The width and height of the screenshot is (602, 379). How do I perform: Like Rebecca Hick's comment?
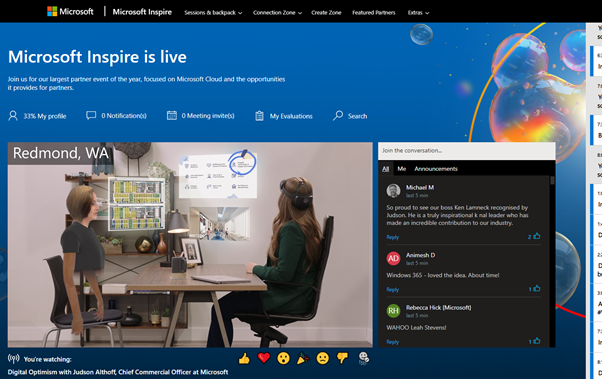point(537,341)
